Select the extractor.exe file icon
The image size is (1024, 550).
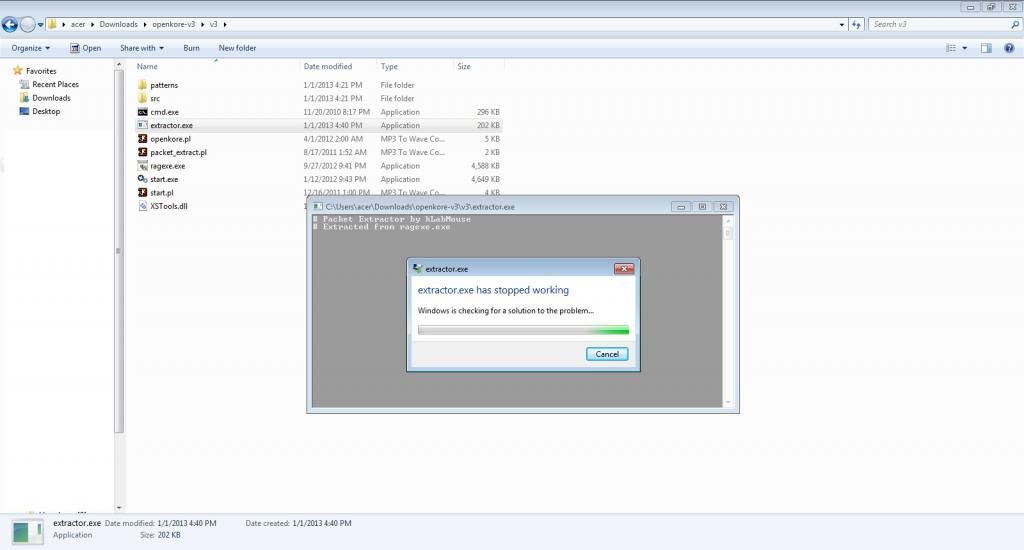point(142,125)
